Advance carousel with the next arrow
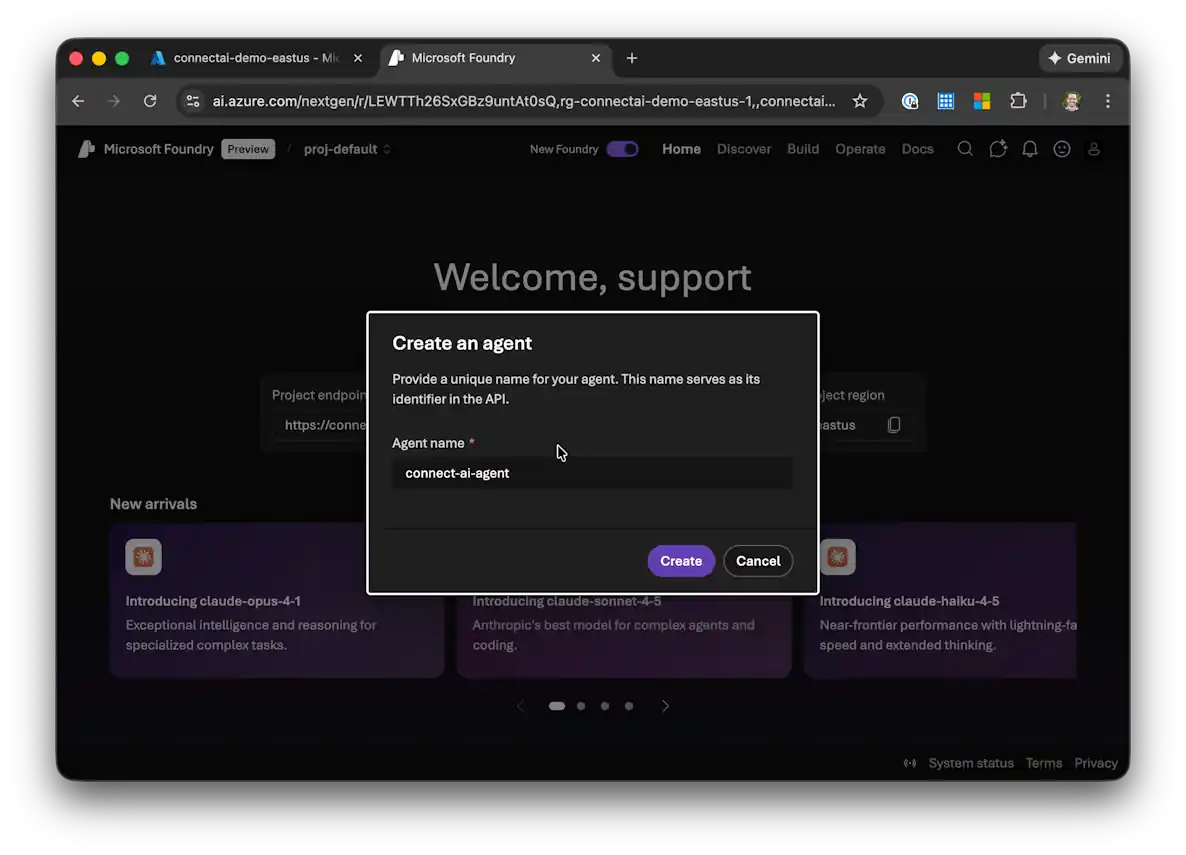 pyautogui.click(x=666, y=706)
